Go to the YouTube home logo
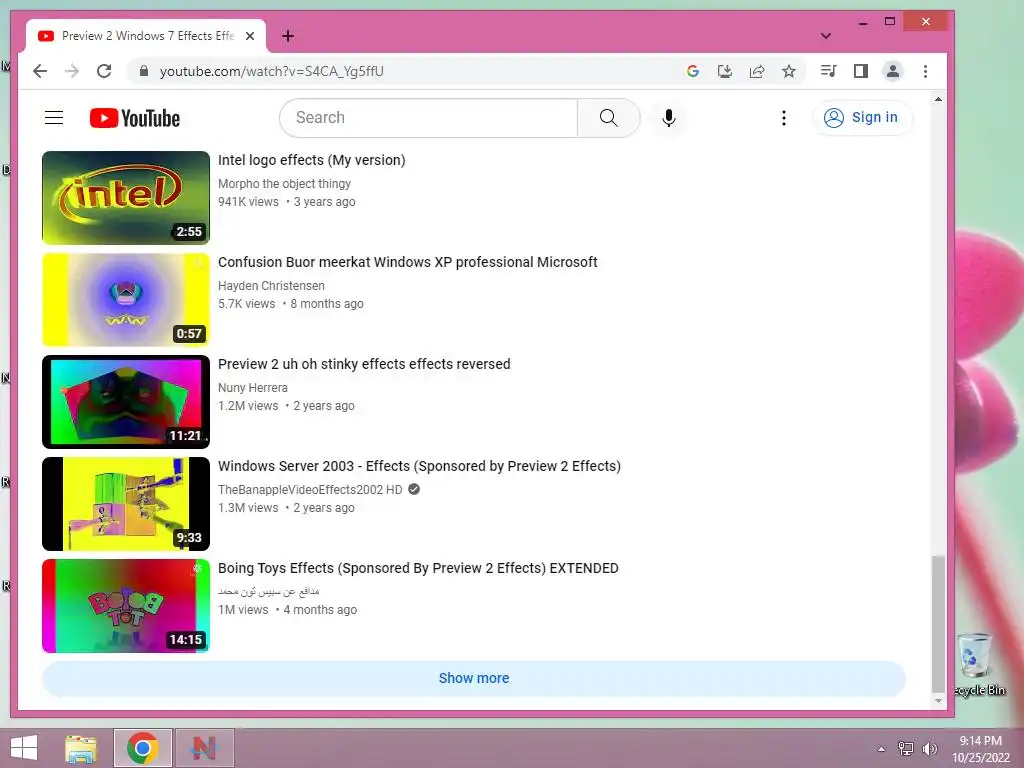The width and height of the screenshot is (1024, 768). pyautogui.click(x=135, y=118)
